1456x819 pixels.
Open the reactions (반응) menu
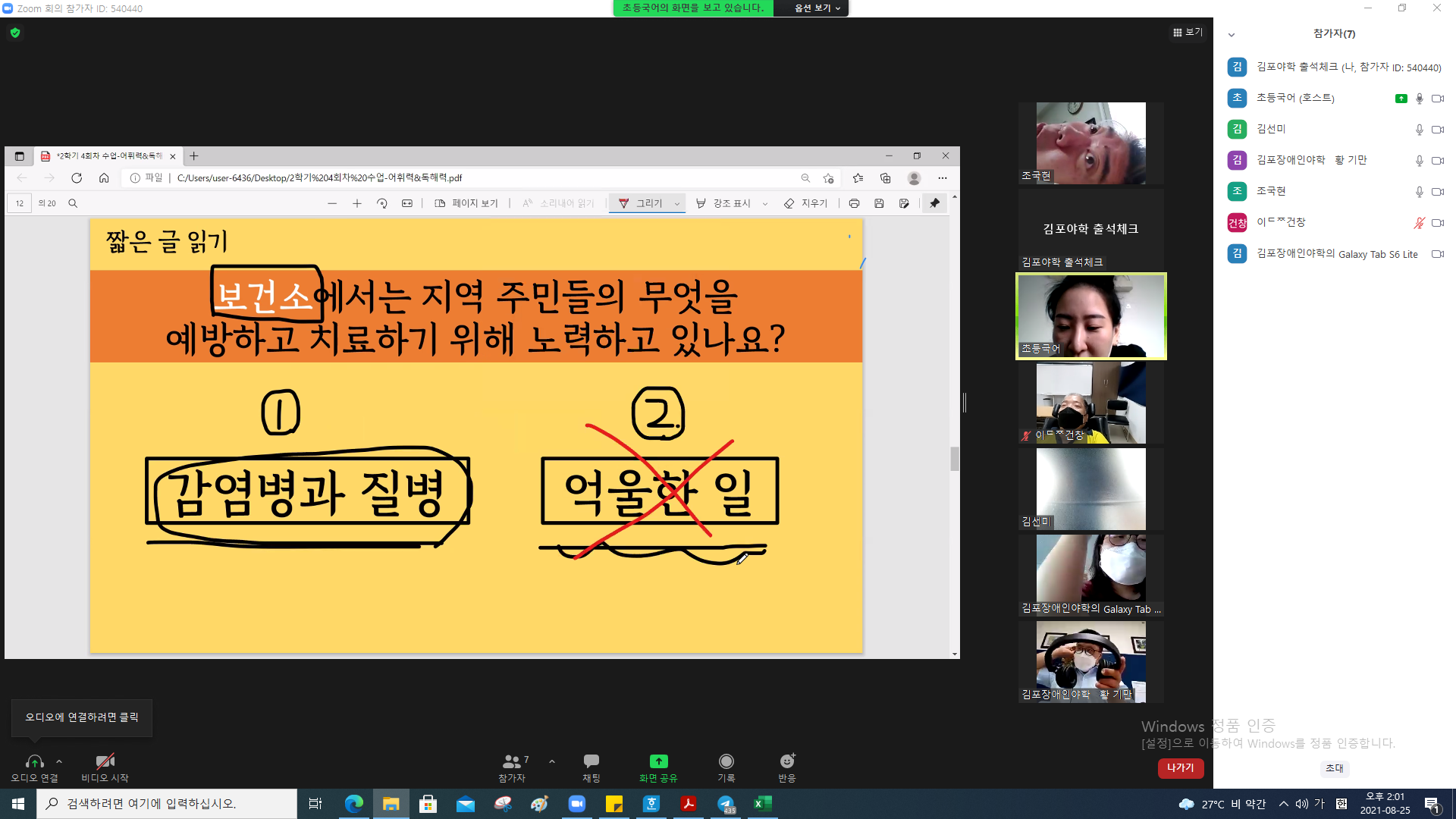pyautogui.click(x=787, y=767)
